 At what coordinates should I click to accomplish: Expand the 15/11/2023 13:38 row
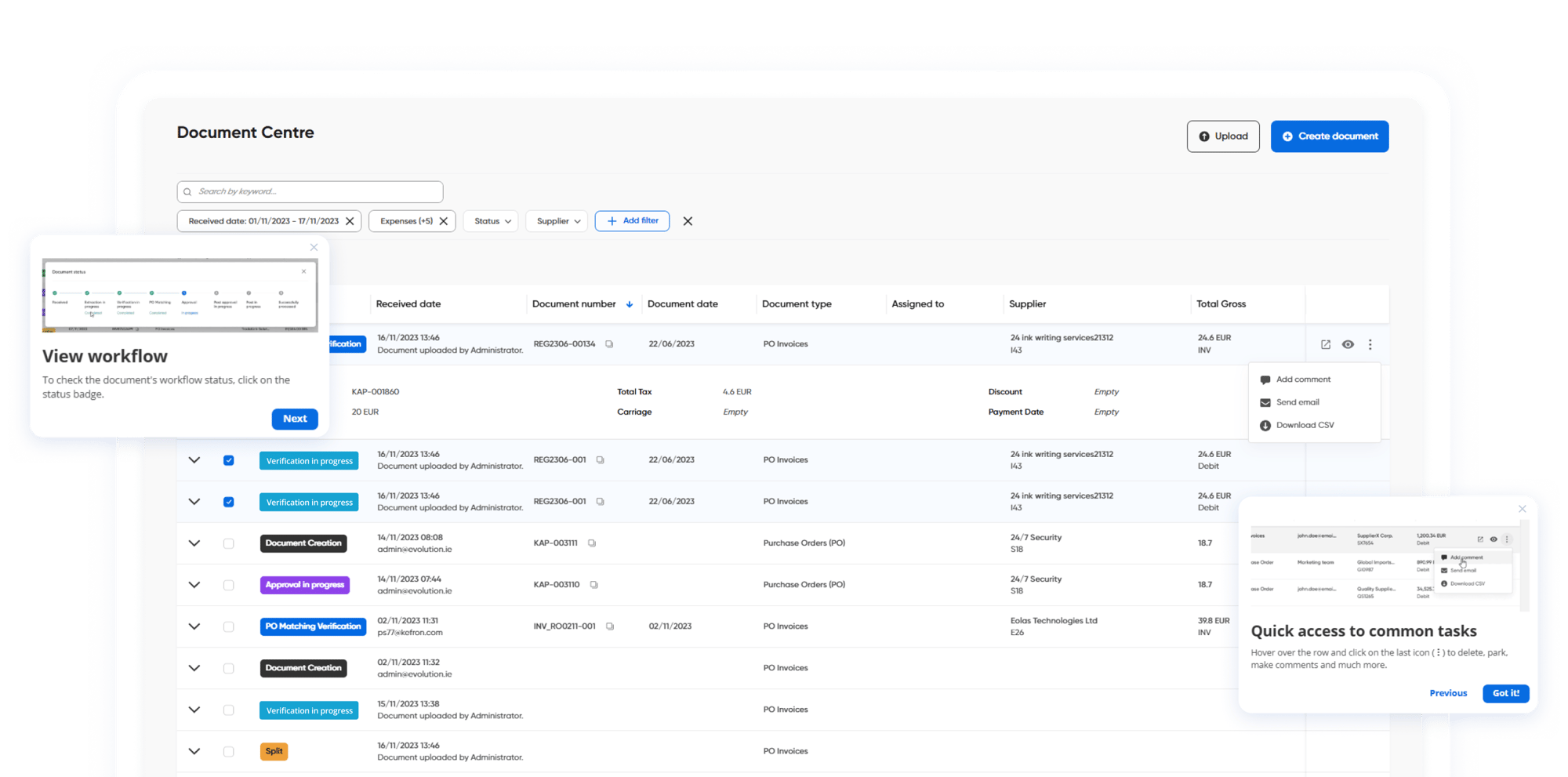(194, 710)
